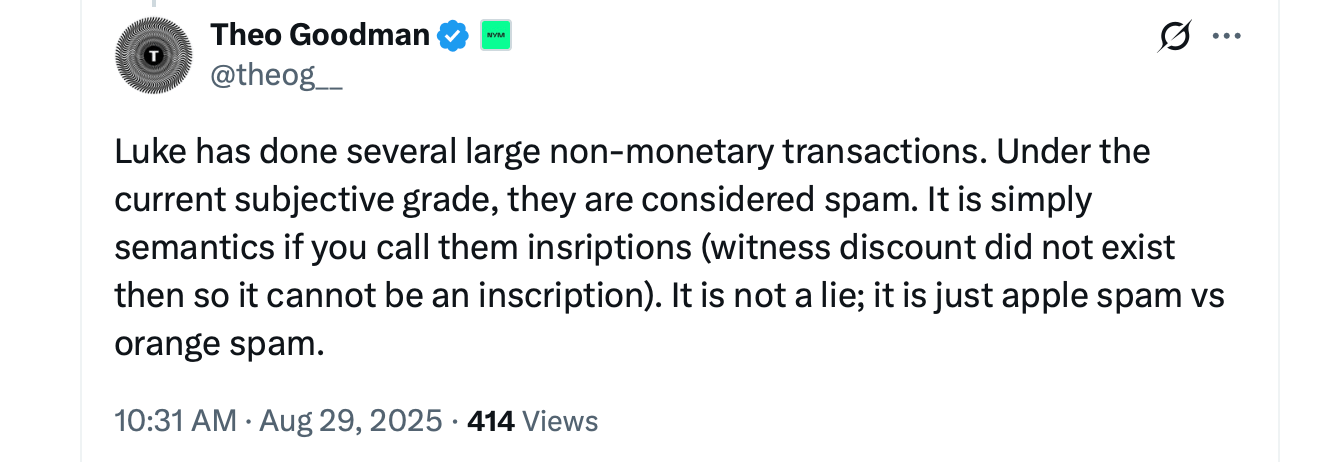Viewport: 1340px width, 462px height.
Task: Open Grok explanation for this post
Action: click(1175, 37)
